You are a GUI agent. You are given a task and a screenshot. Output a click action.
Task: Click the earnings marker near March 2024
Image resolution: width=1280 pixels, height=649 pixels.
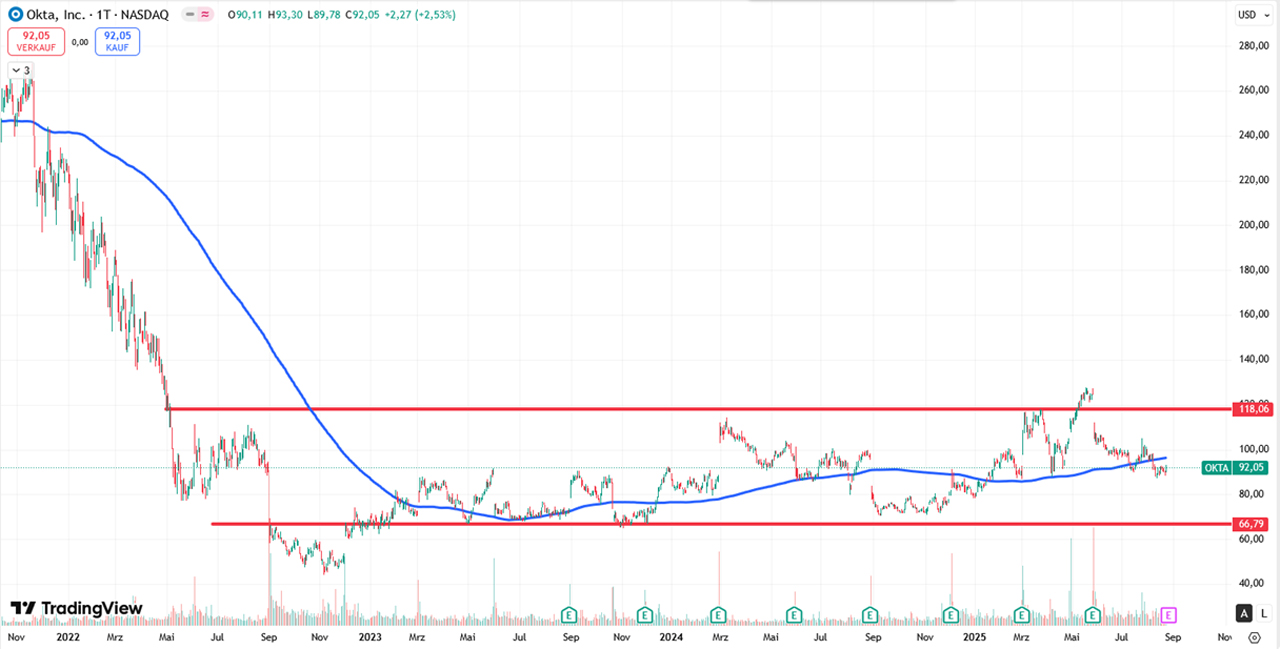[718, 613]
